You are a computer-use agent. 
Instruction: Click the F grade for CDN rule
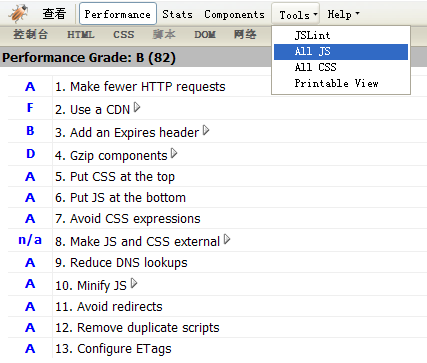pos(30,108)
